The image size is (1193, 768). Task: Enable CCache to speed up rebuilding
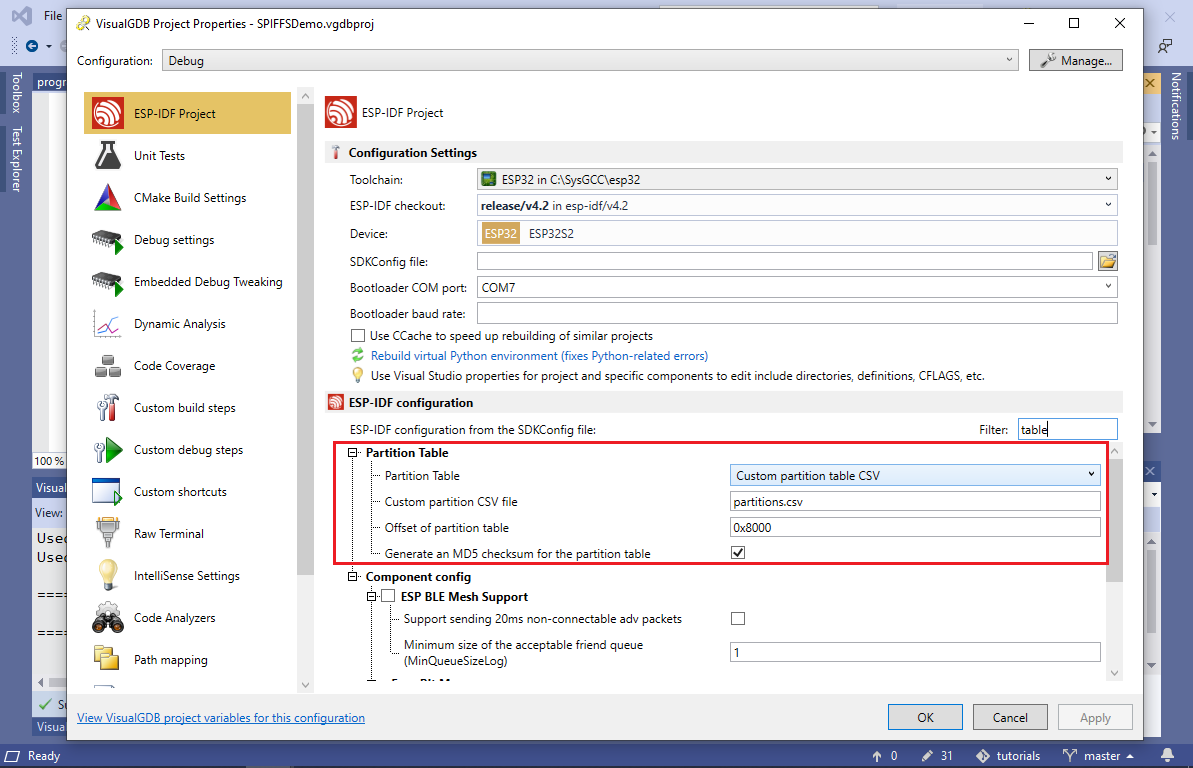[x=358, y=336]
